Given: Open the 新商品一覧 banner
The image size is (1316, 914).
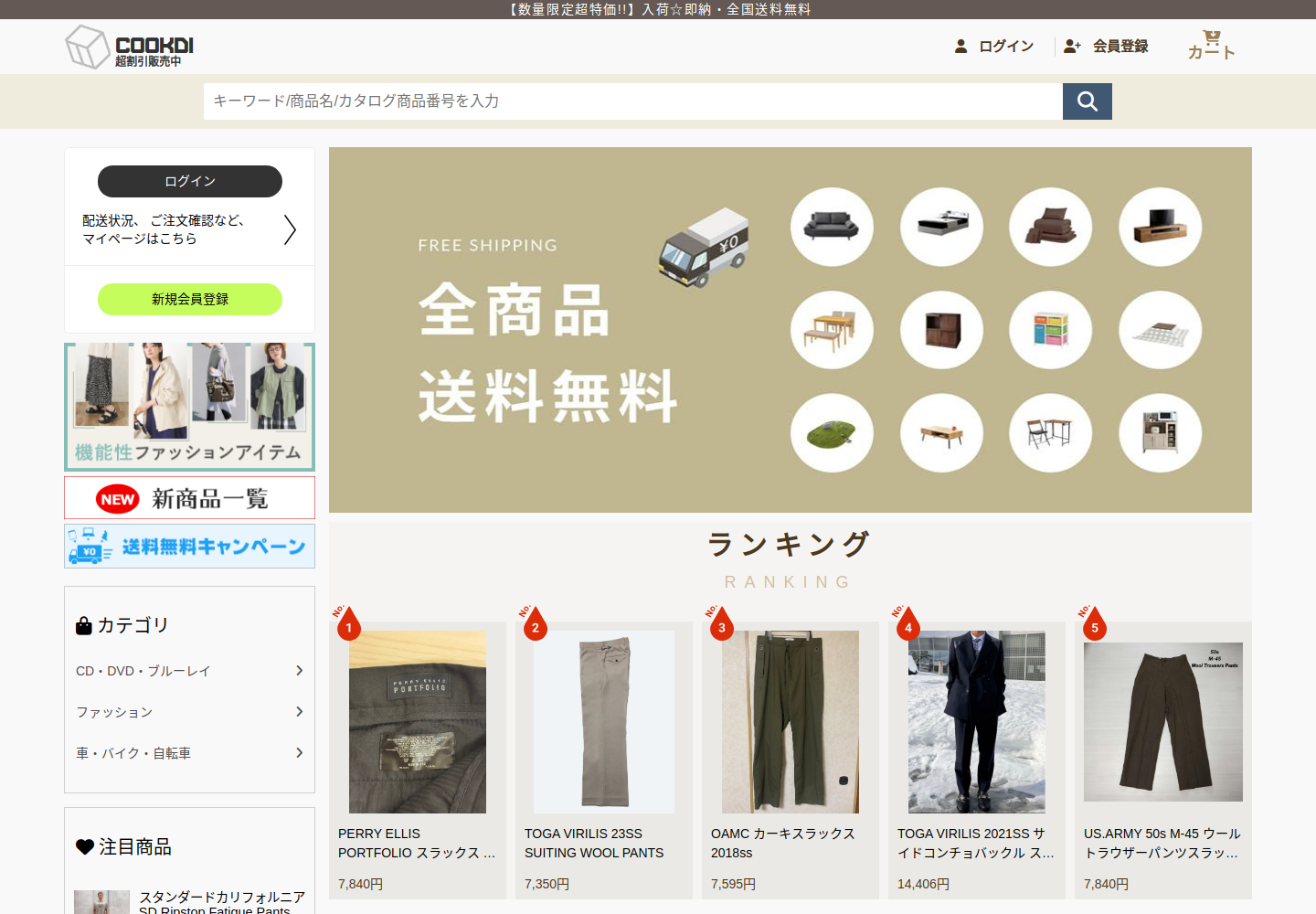Looking at the screenshot, I should tap(190, 498).
